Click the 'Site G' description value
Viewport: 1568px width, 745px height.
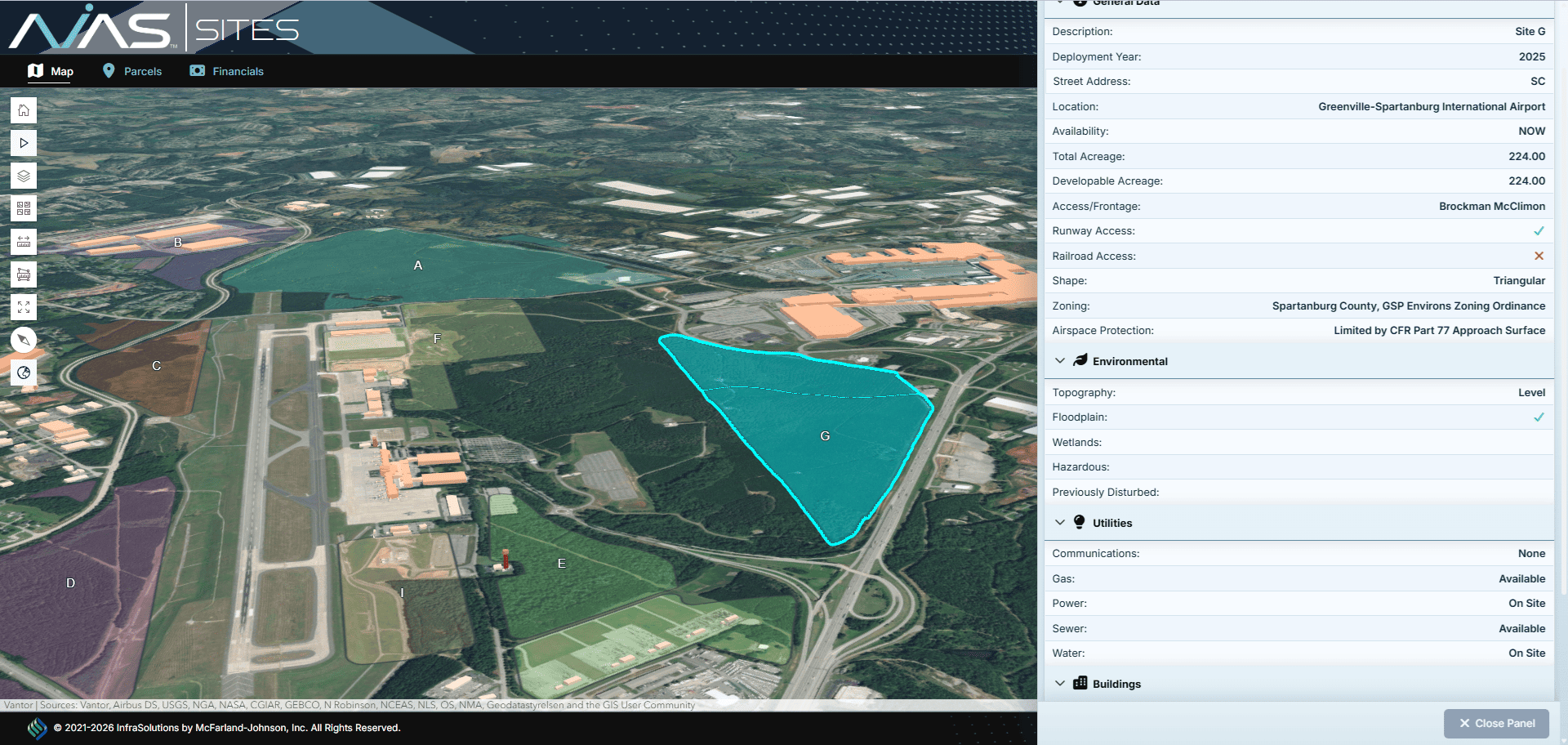pyautogui.click(x=1530, y=32)
